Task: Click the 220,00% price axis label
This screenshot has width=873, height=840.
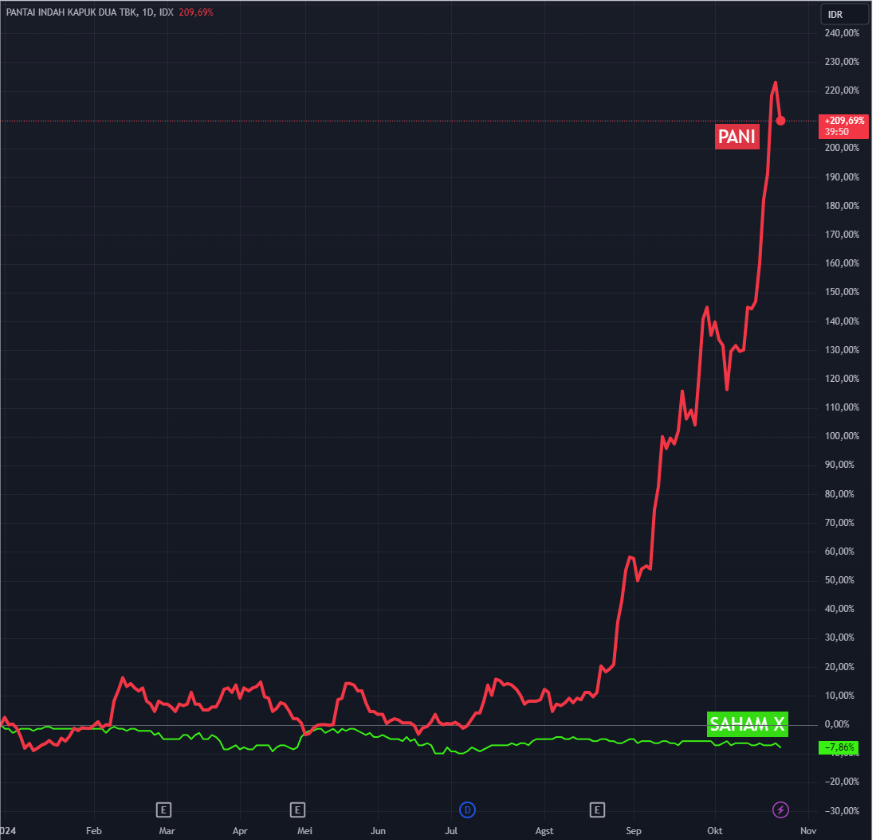Action: click(842, 91)
